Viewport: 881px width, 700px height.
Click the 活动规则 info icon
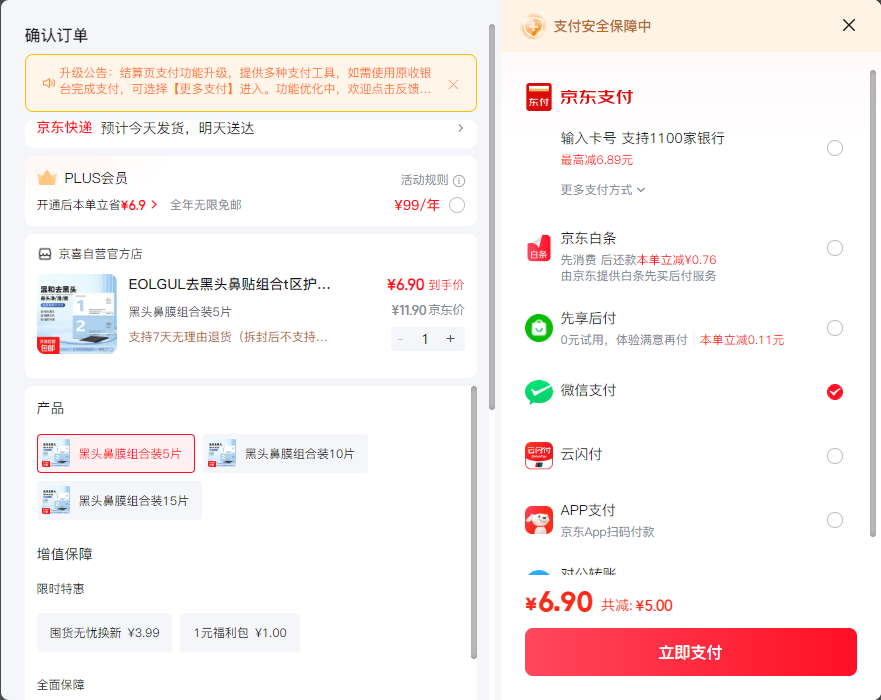coord(459,181)
